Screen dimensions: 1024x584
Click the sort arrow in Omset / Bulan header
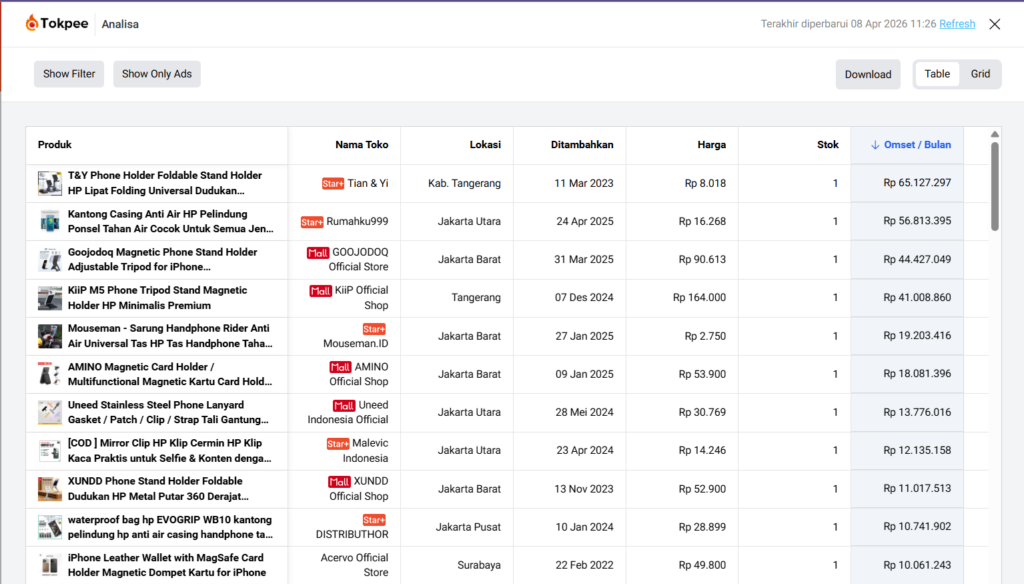(x=875, y=145)
